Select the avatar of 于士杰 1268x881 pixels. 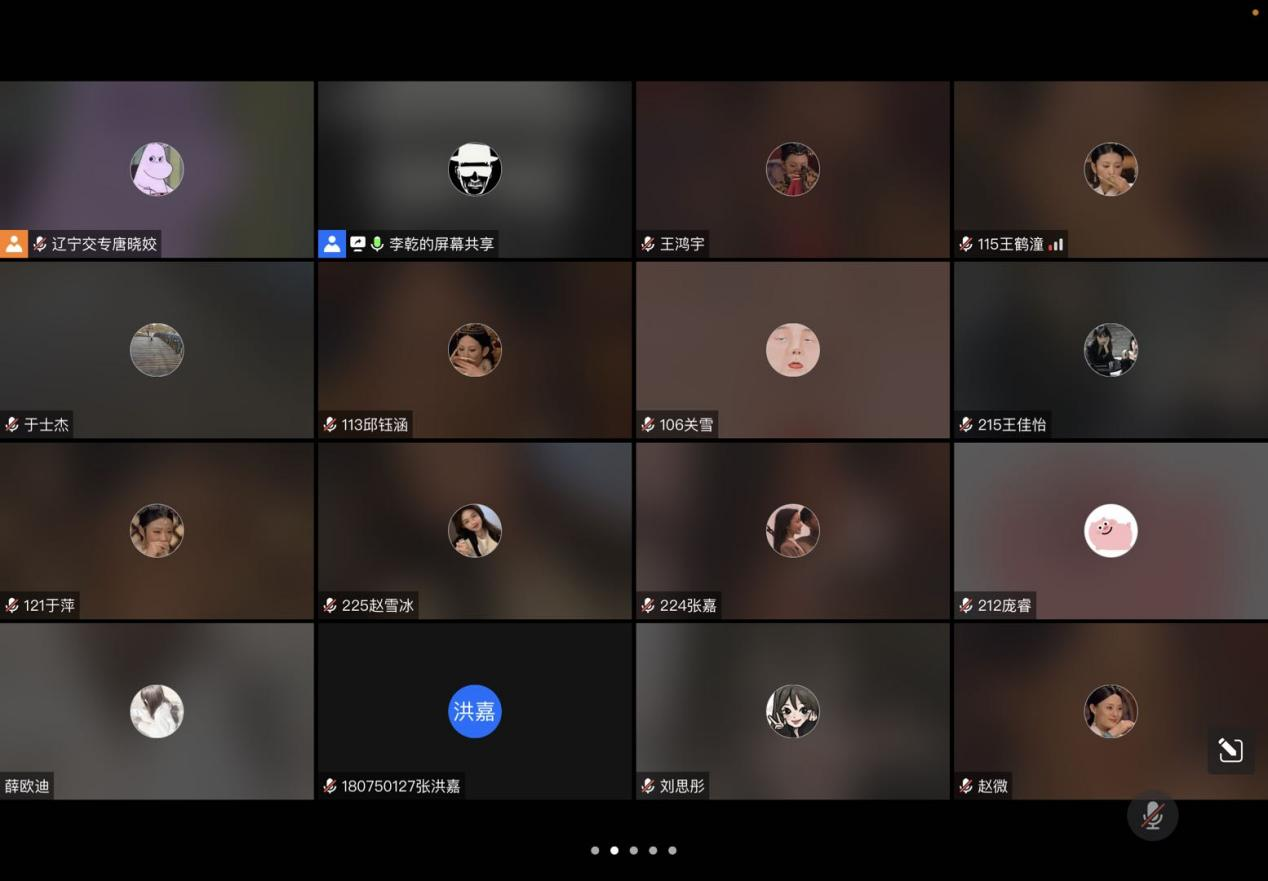coord(157,350)
